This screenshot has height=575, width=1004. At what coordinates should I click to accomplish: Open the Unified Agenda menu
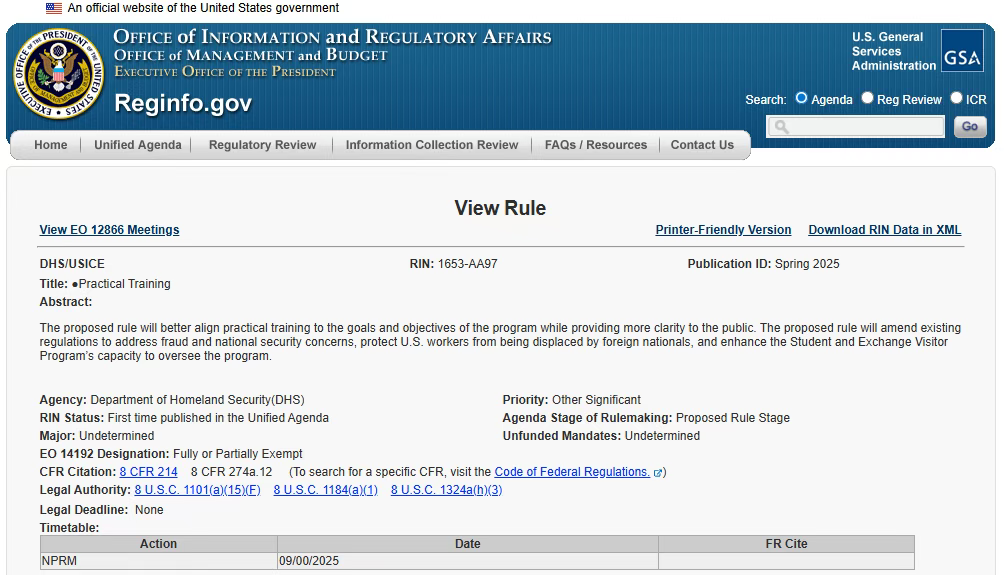tap(138, 145)
